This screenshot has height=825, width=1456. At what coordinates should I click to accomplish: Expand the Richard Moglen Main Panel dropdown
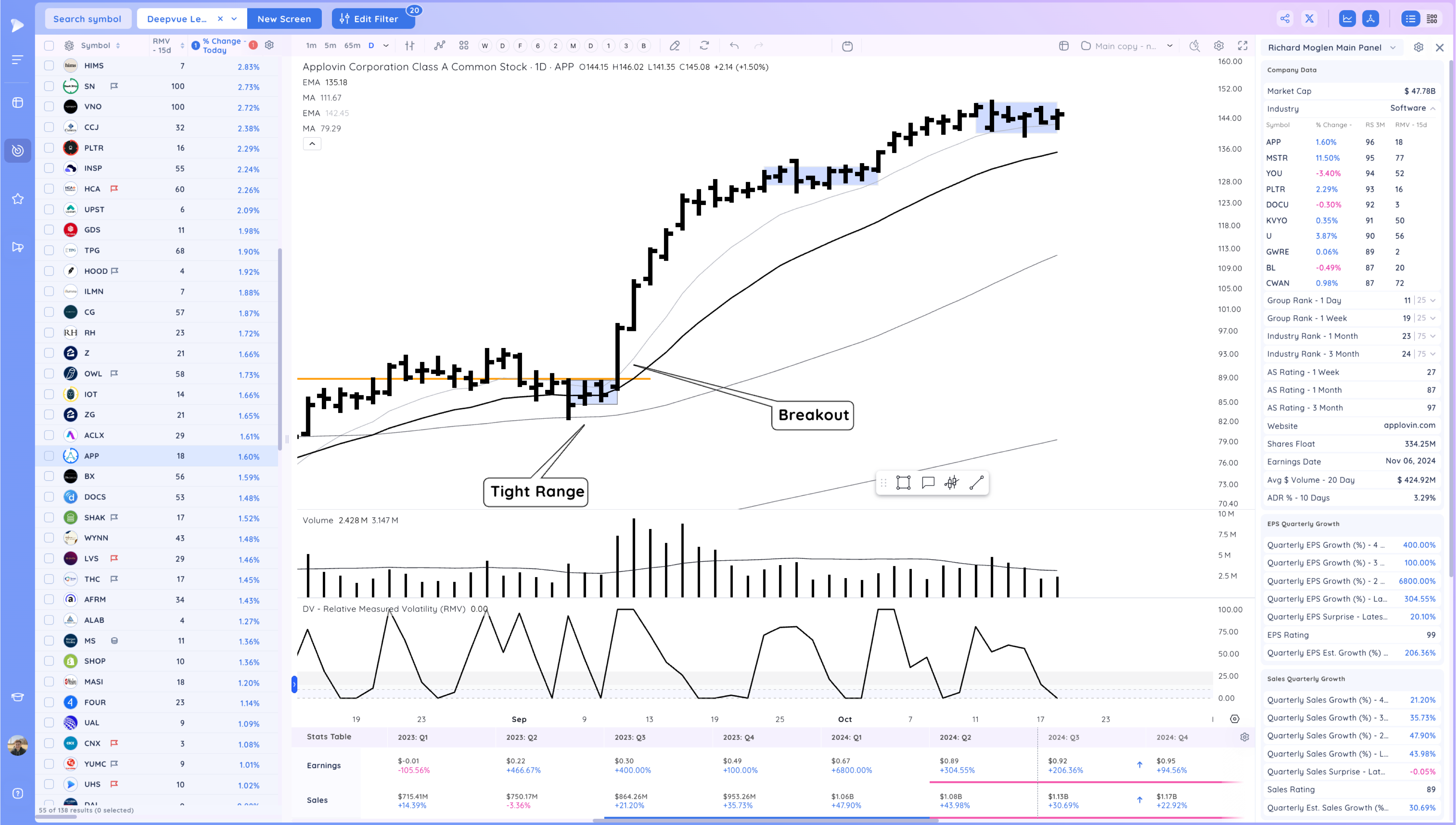[x=1393, y=48]
